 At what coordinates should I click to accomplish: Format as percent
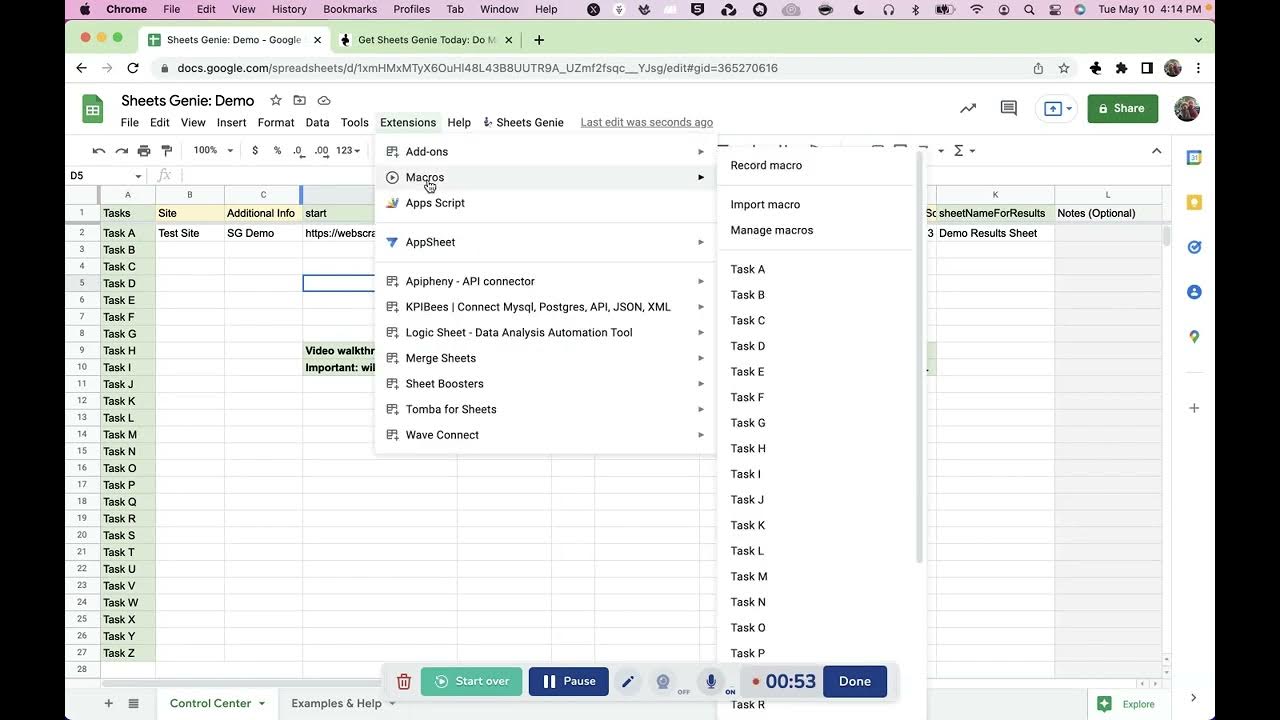click(277, 151)
